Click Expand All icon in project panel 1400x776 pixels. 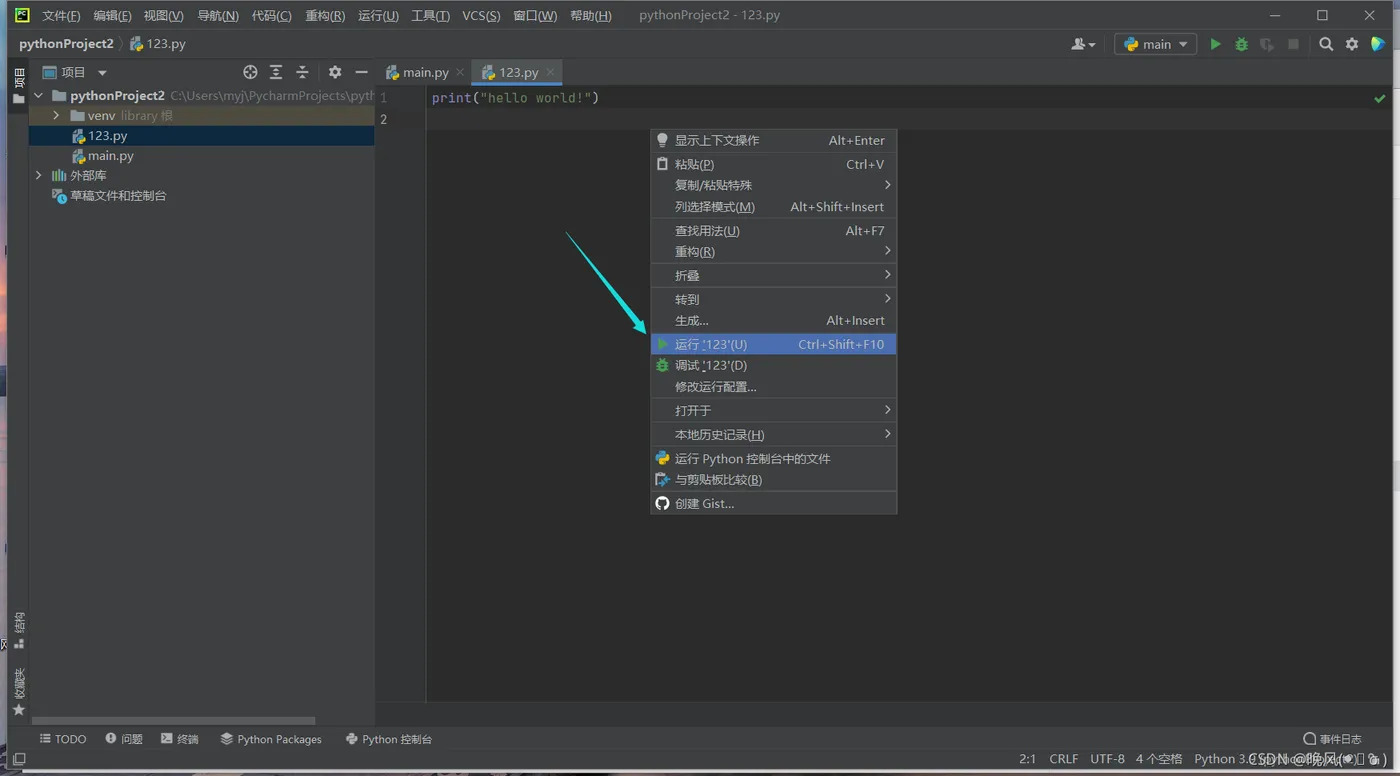276,72
